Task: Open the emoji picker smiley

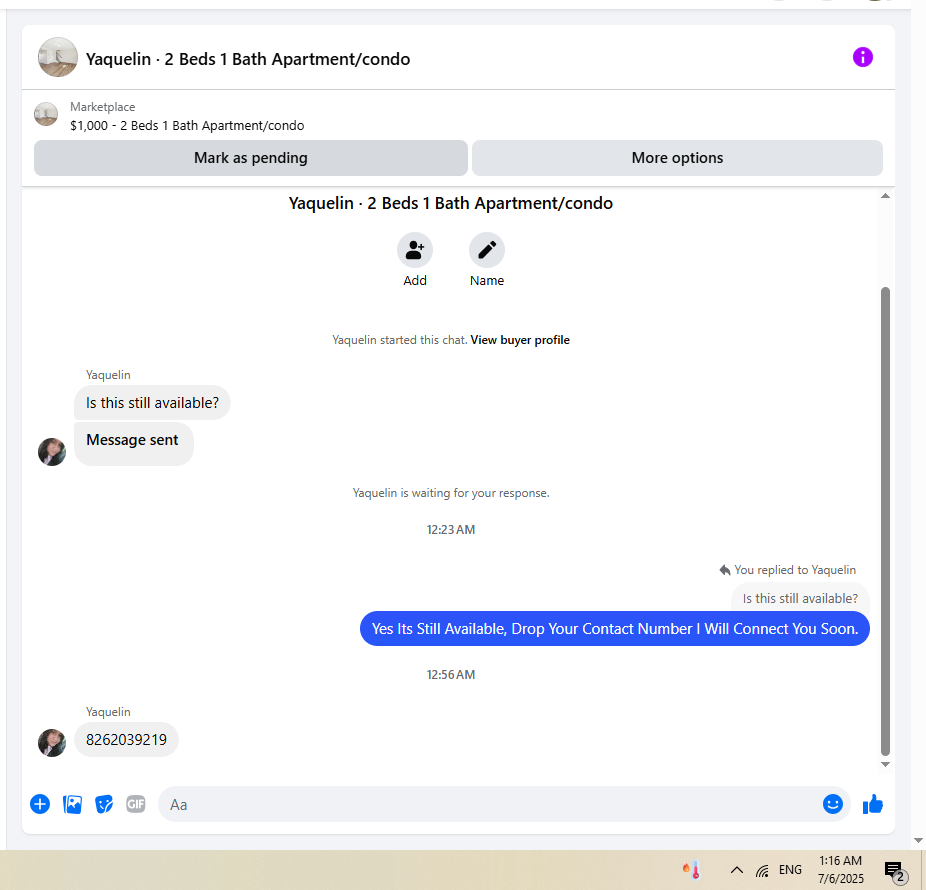Action: point(832,804)
